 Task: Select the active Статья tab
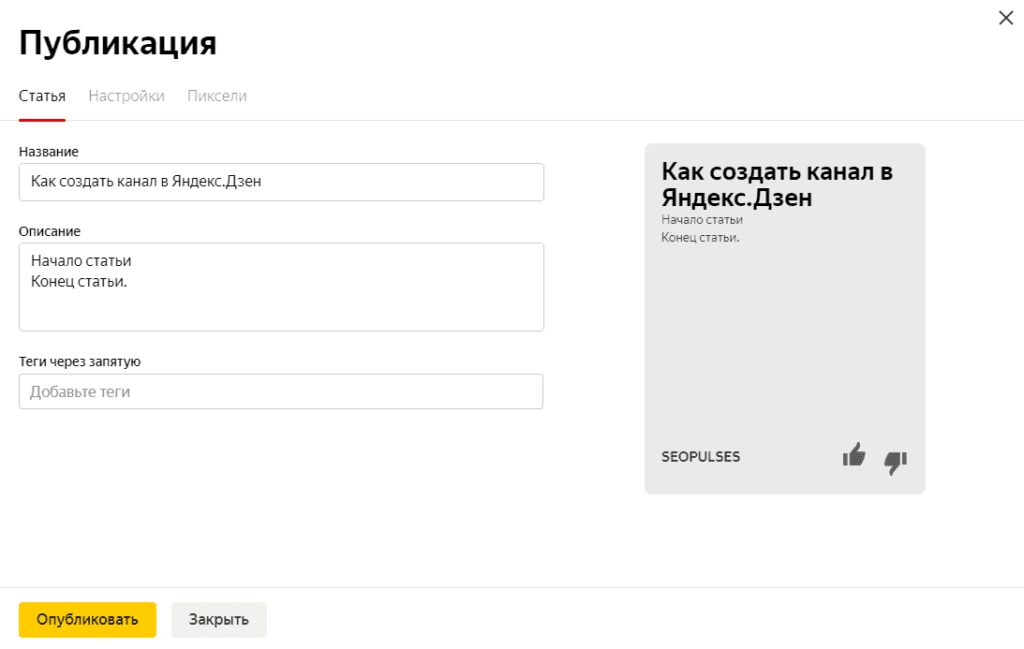(x=41, y=95)
